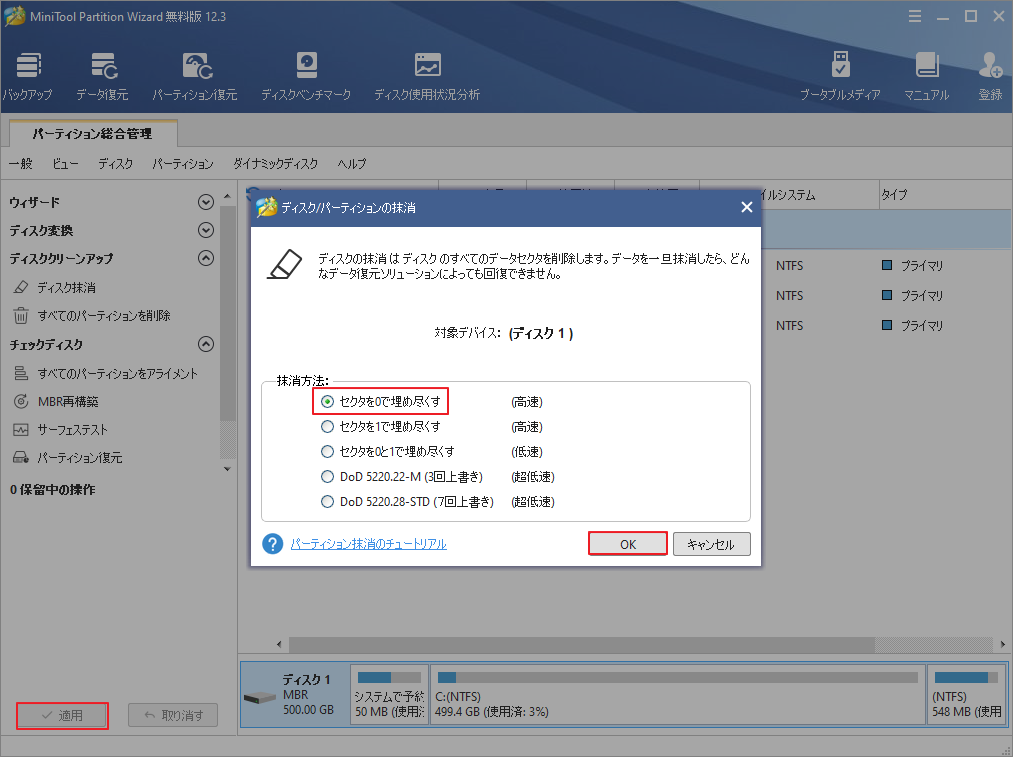Image resolution: width=1013 pixels, height=757 pixels.
Task: Open the パーティション menu
Action: tap(183, 163)
